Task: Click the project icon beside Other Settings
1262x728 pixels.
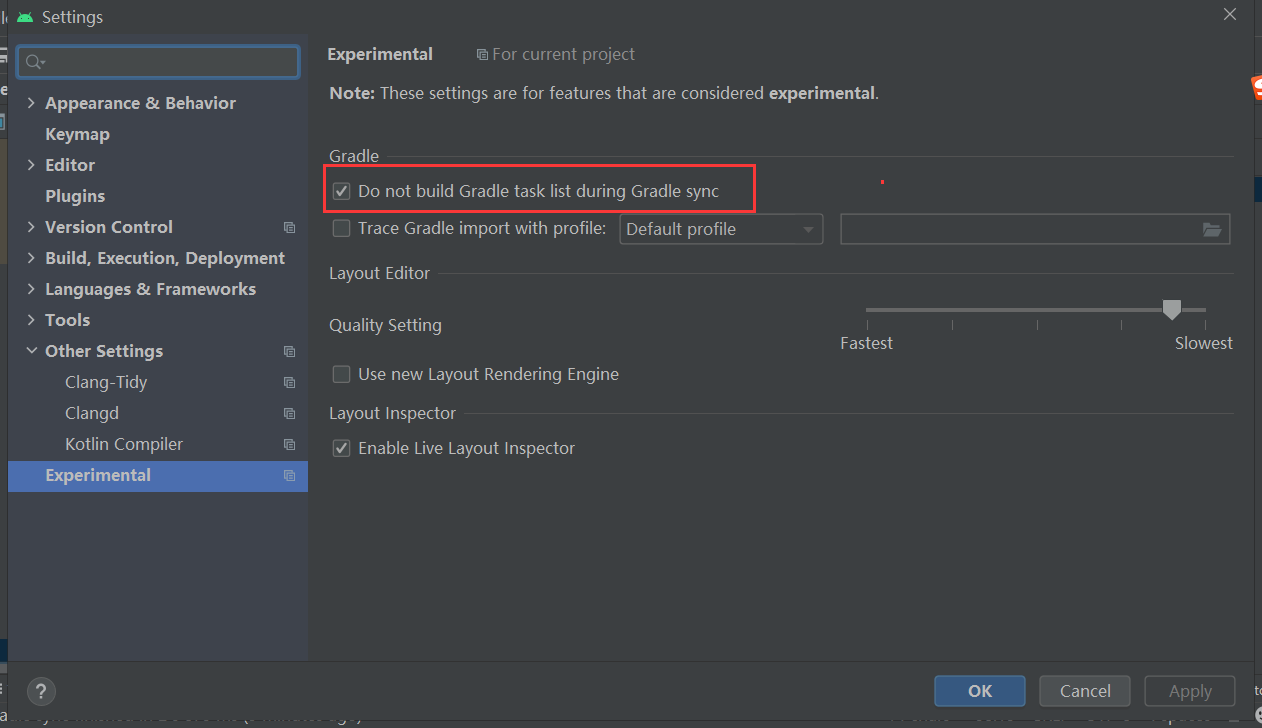Action: pos(289,351)
